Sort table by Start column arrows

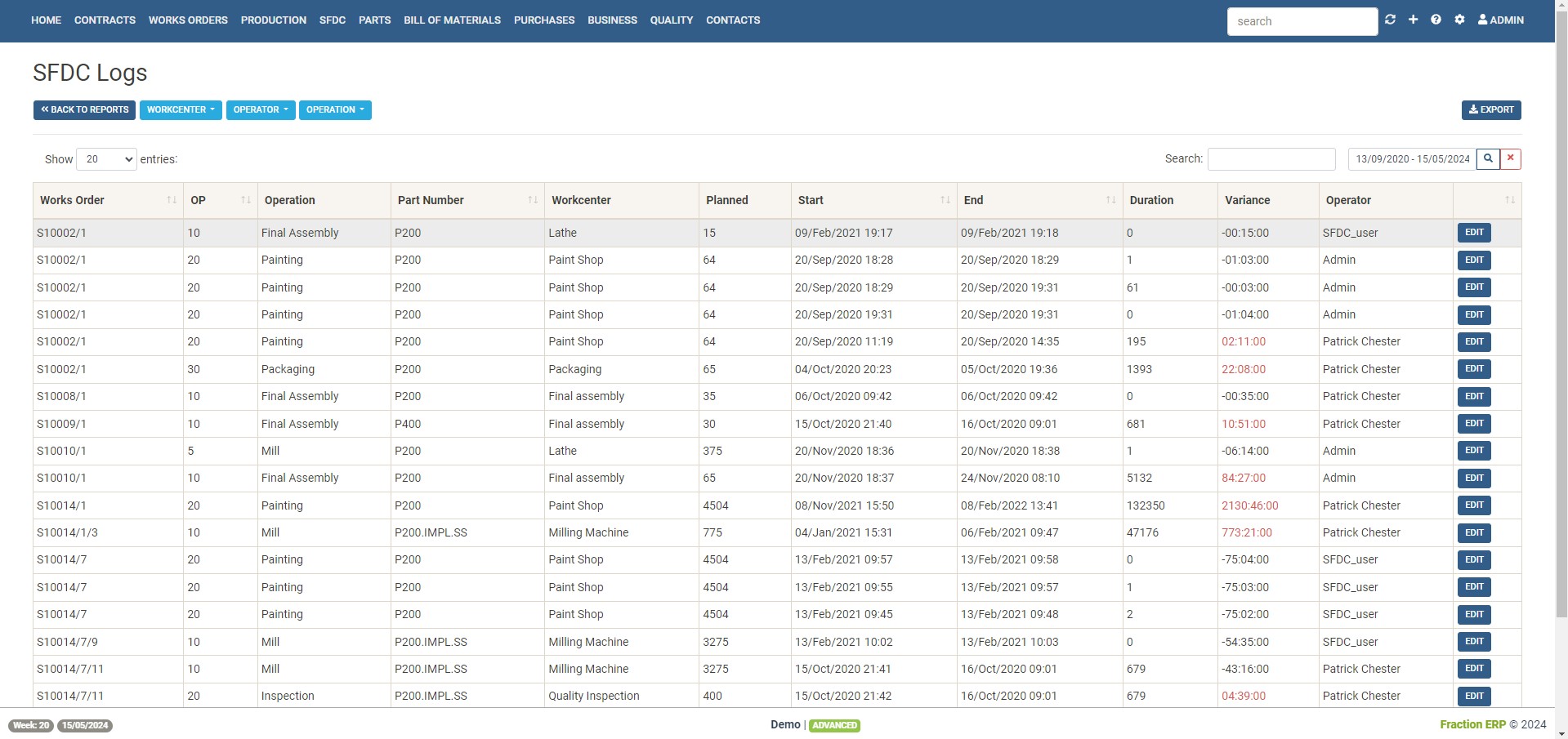pyautogui.click(x=945, y=200)
